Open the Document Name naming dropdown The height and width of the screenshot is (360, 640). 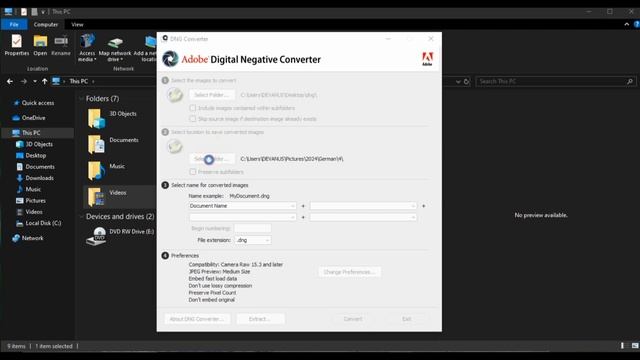point(242,206)
